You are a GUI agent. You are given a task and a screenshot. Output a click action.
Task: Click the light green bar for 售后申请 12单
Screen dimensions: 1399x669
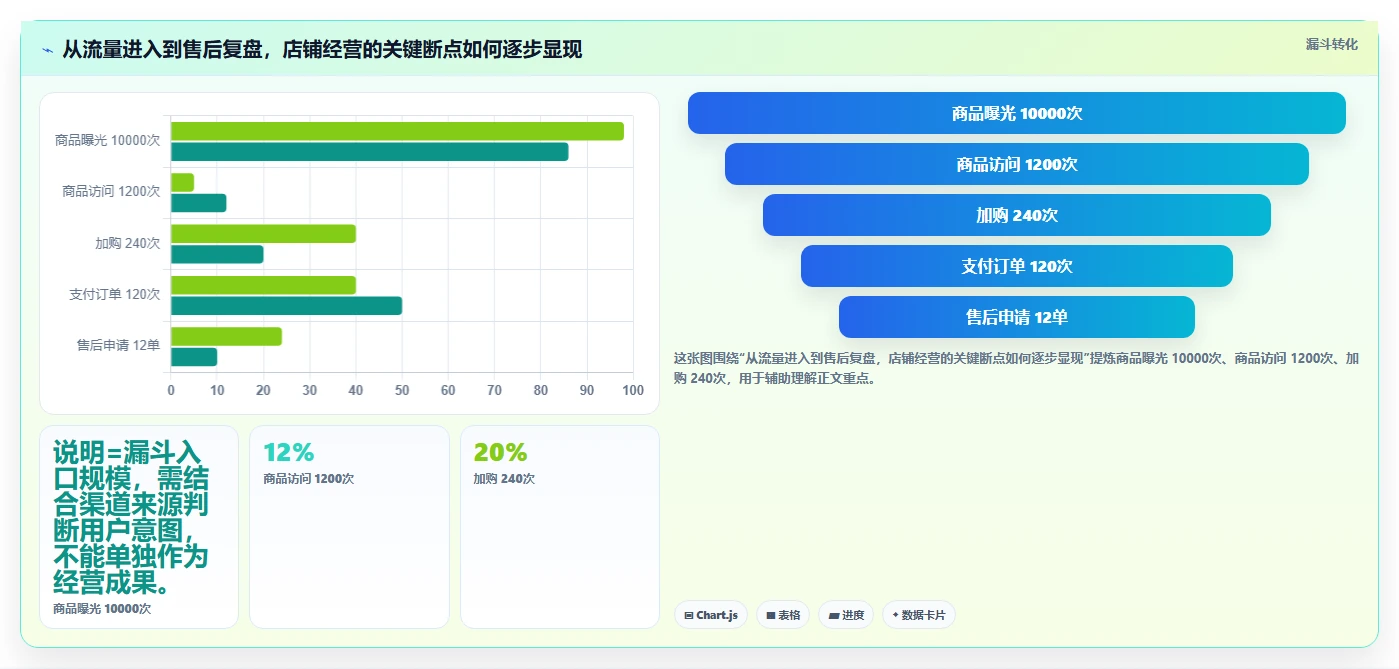[226, 336]
